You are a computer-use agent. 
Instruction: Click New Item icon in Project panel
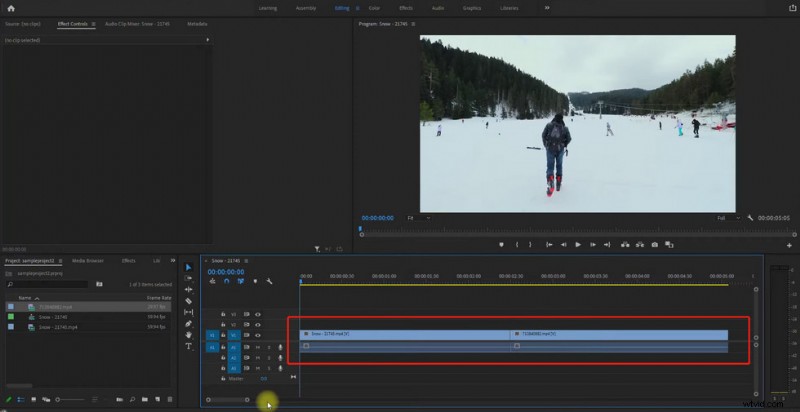158,399
